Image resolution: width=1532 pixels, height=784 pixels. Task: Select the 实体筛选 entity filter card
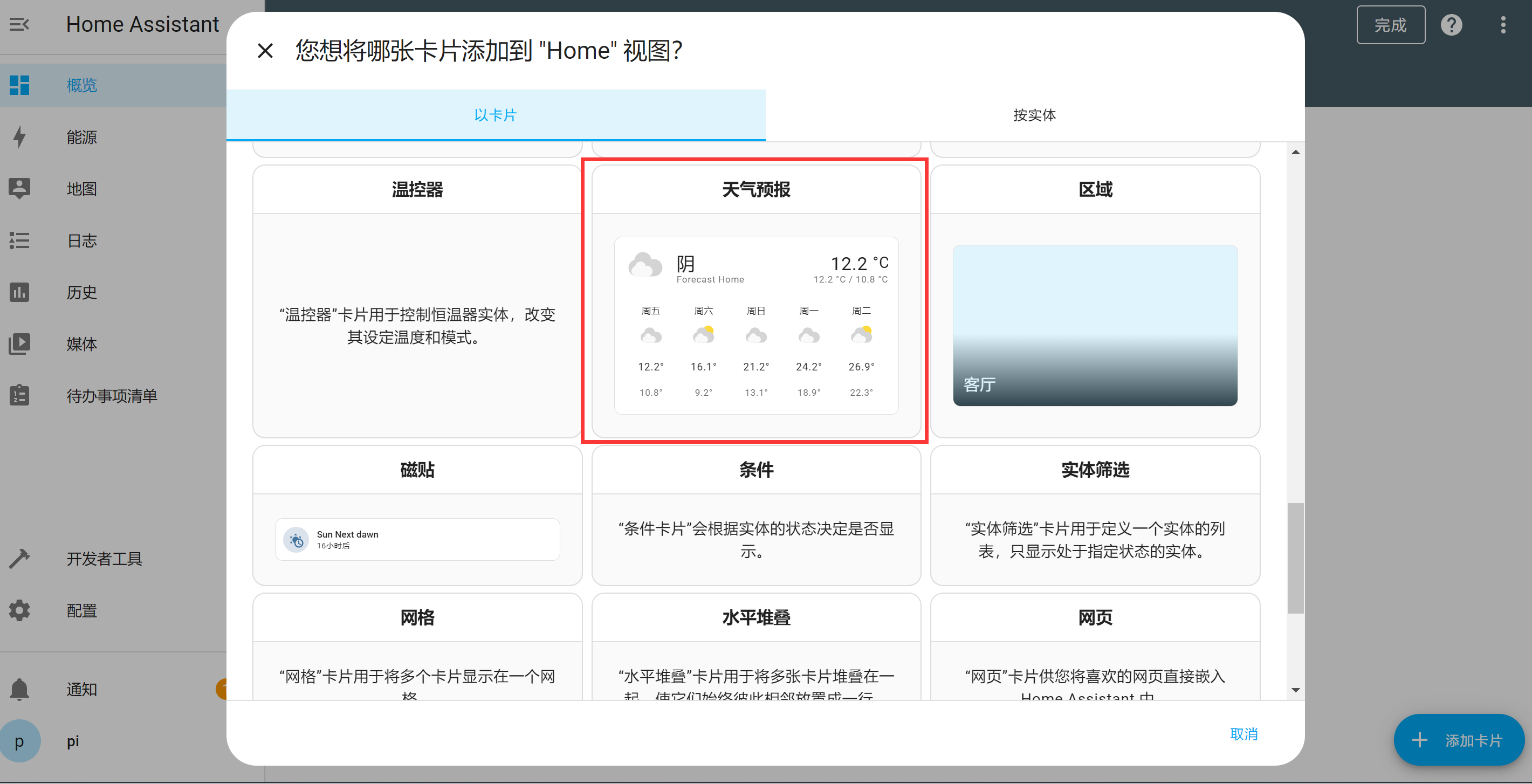1095,515
